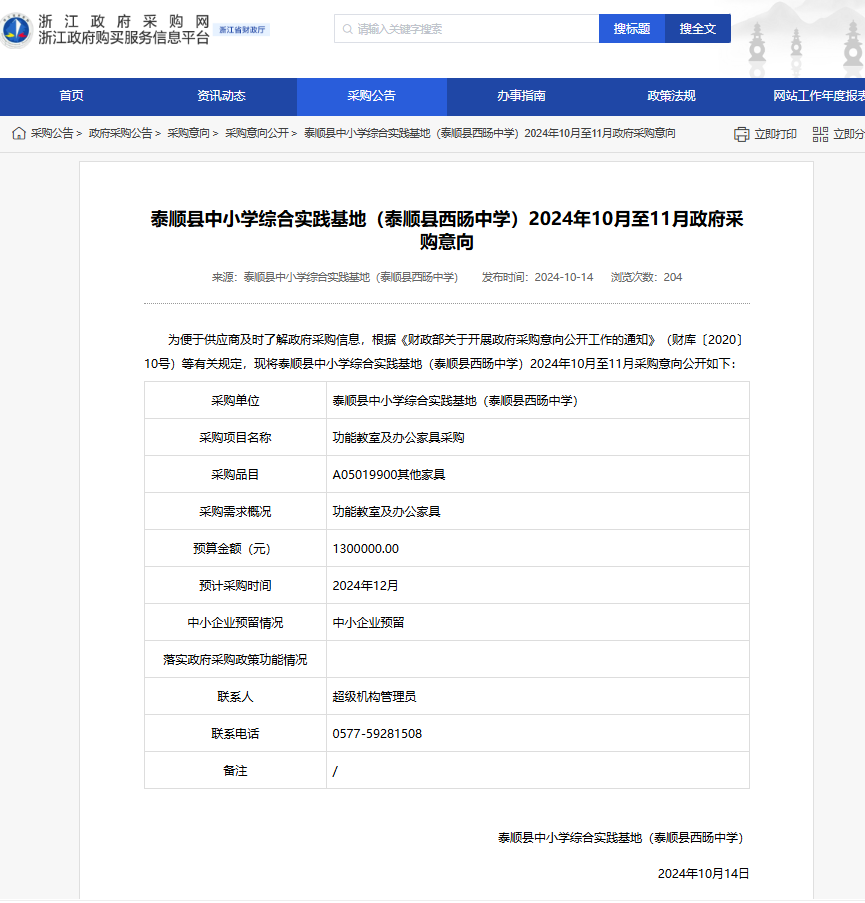Click the 功能教室及办公家具采购 project name
The width and height of the screenshot is (865, 903).
pyautogui.click(x=399, y=438)
